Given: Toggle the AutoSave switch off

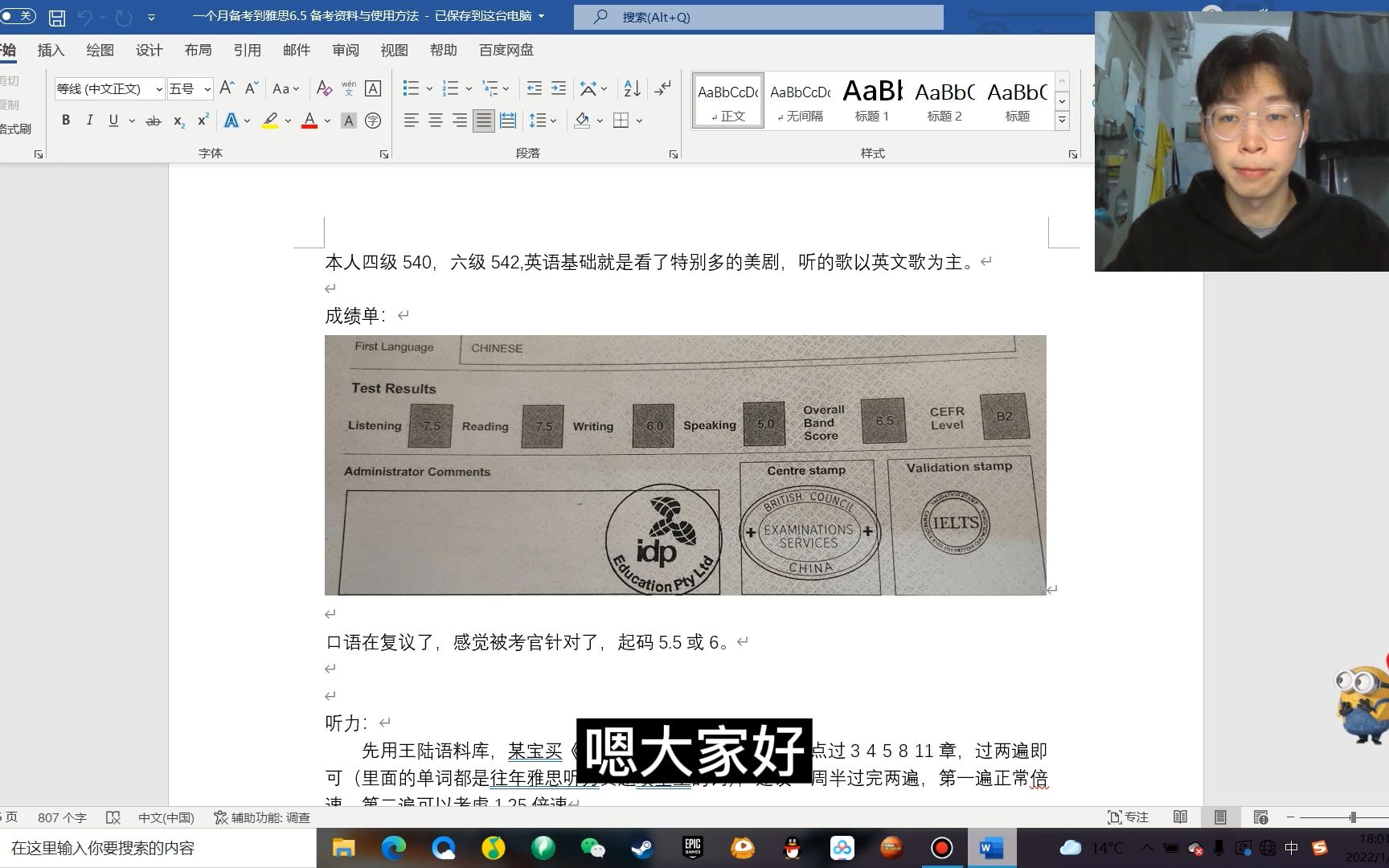Looking at the screenshot, I should click(16, 16).
